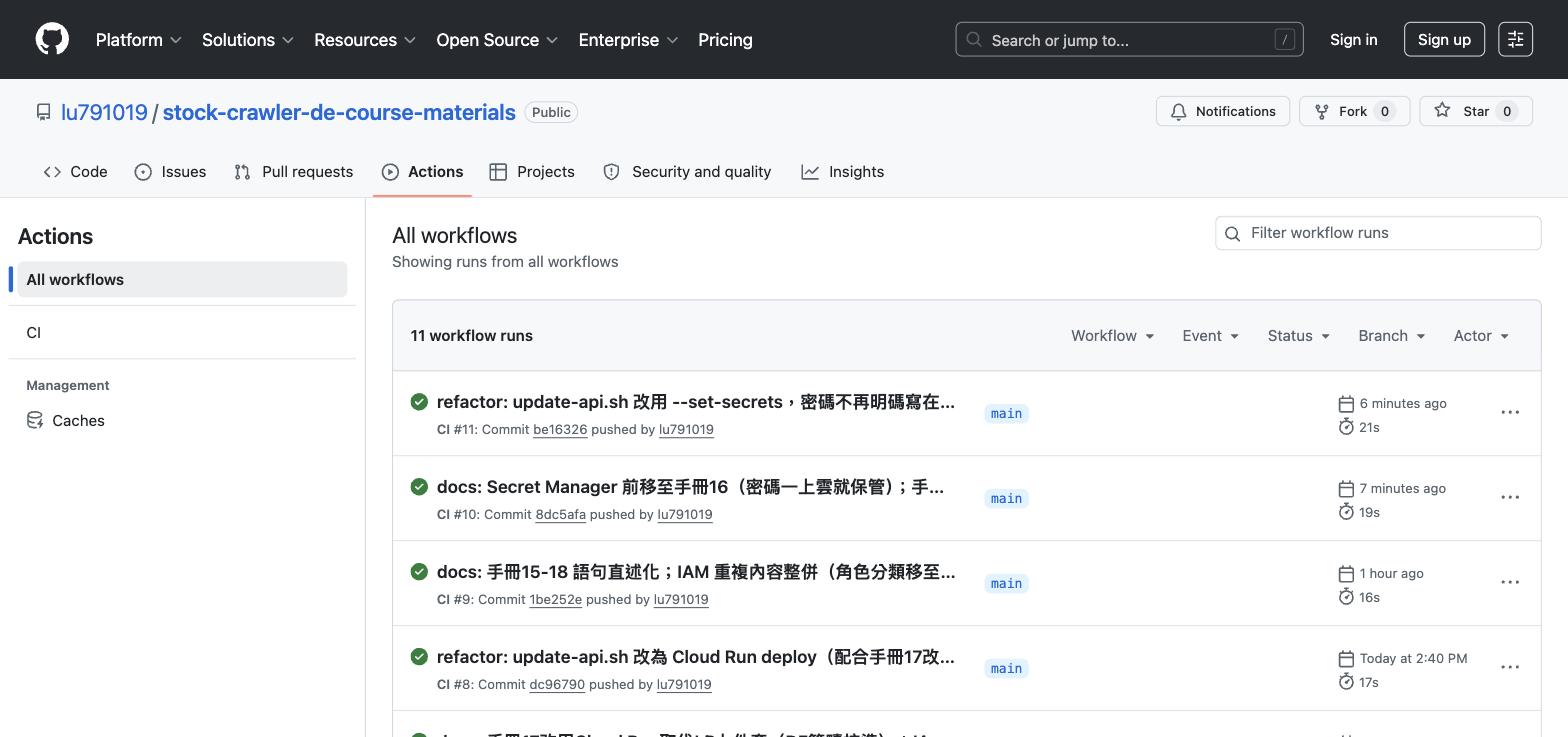Select All workflows in sidebar
The width and height of the screenshot is (1568, 737).
click(x=182, y=280)
